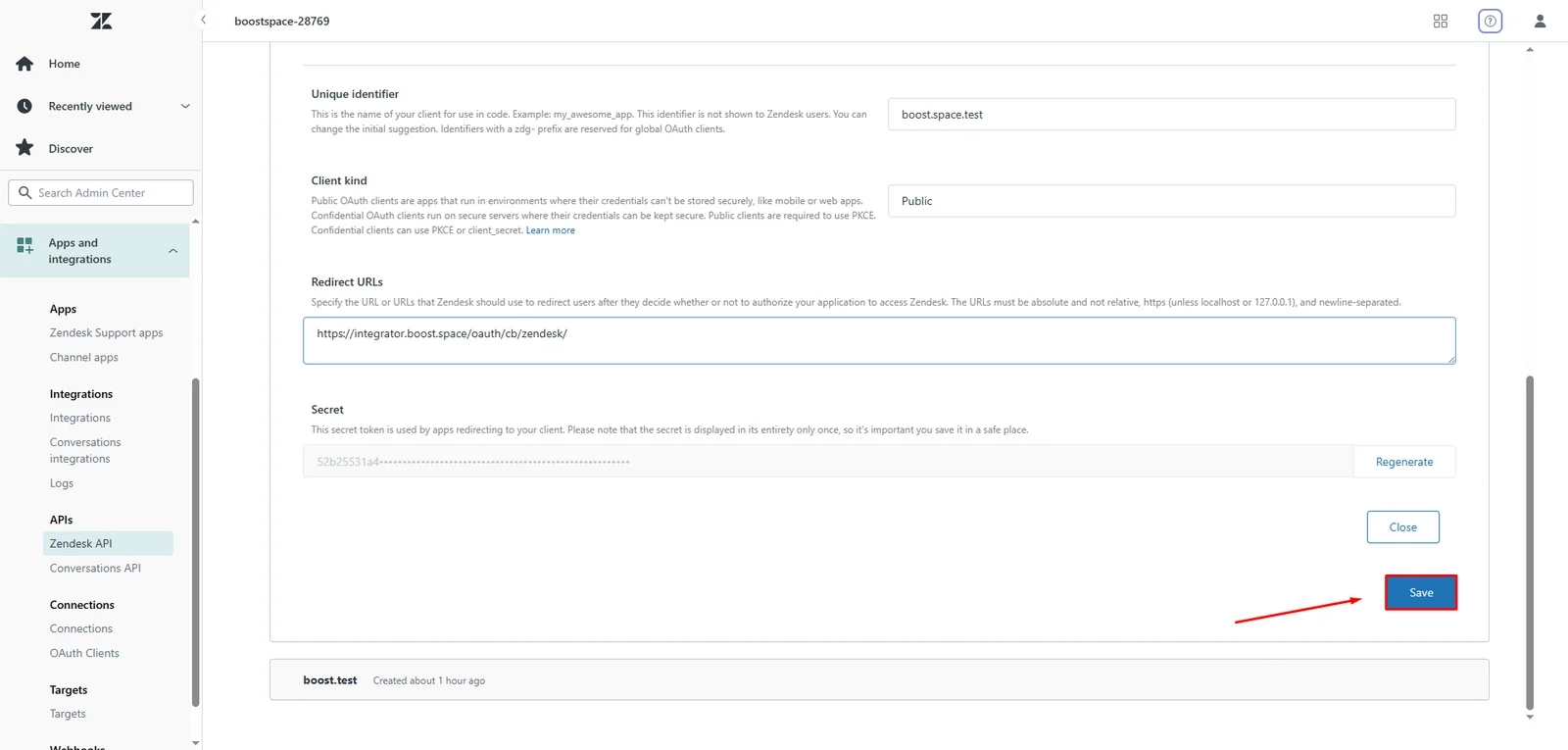Click the Redirect URLs text area
1568x750 pixels.
(879, 340)
